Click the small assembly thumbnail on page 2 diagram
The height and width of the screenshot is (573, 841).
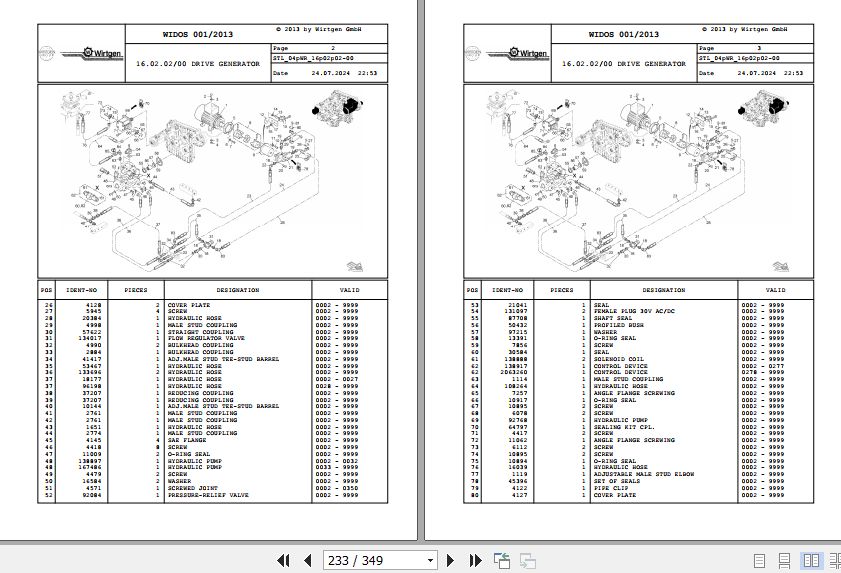click(338, 106)
